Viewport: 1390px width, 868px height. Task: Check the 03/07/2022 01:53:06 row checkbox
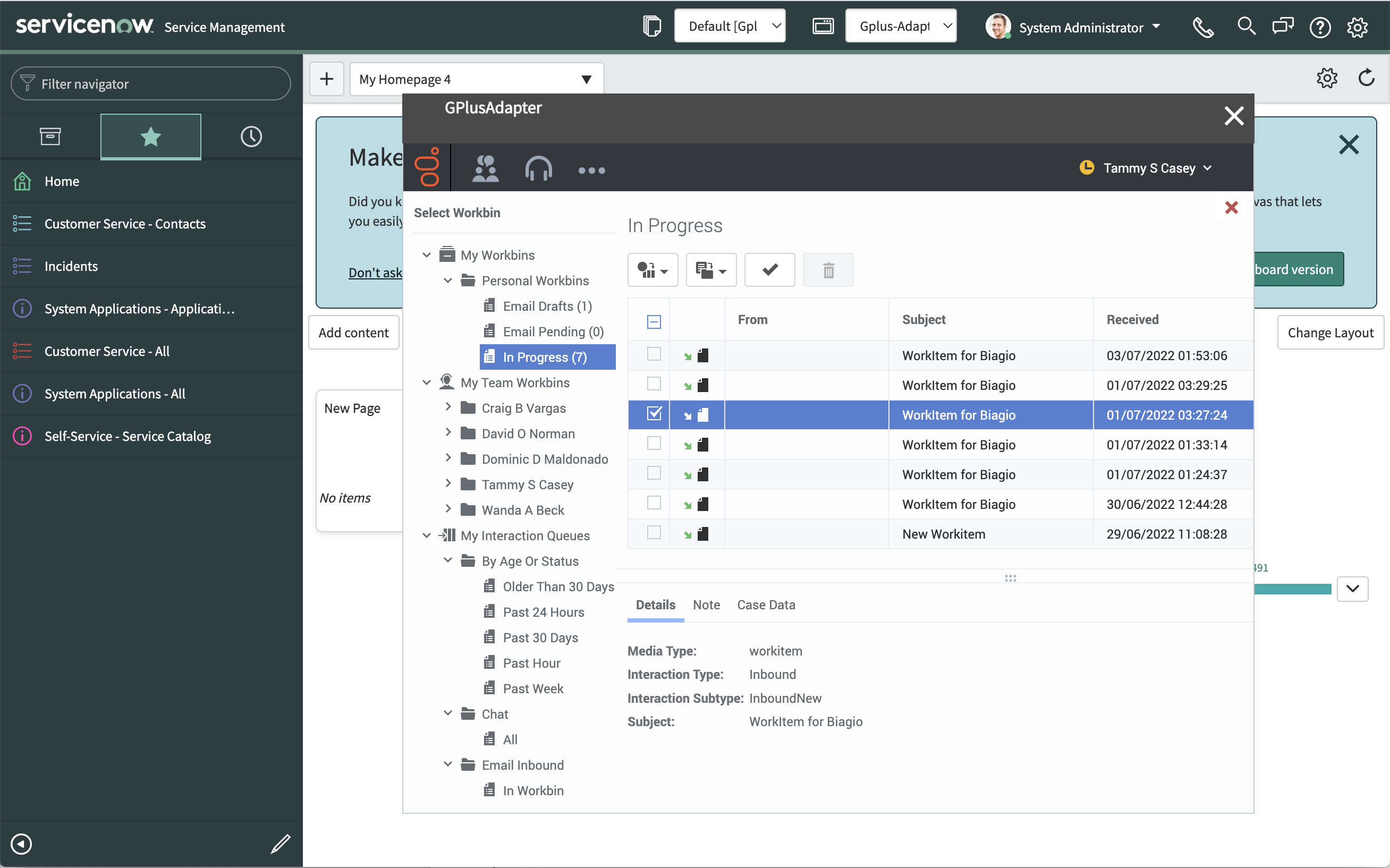click(x=654, y=354)
